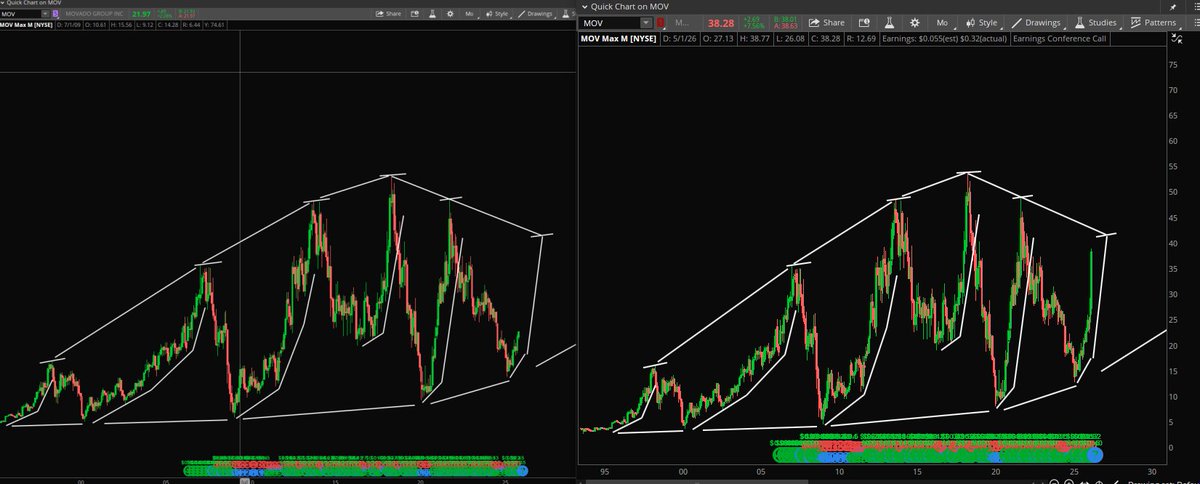Open the Style menu in left chart

(498, 14)
